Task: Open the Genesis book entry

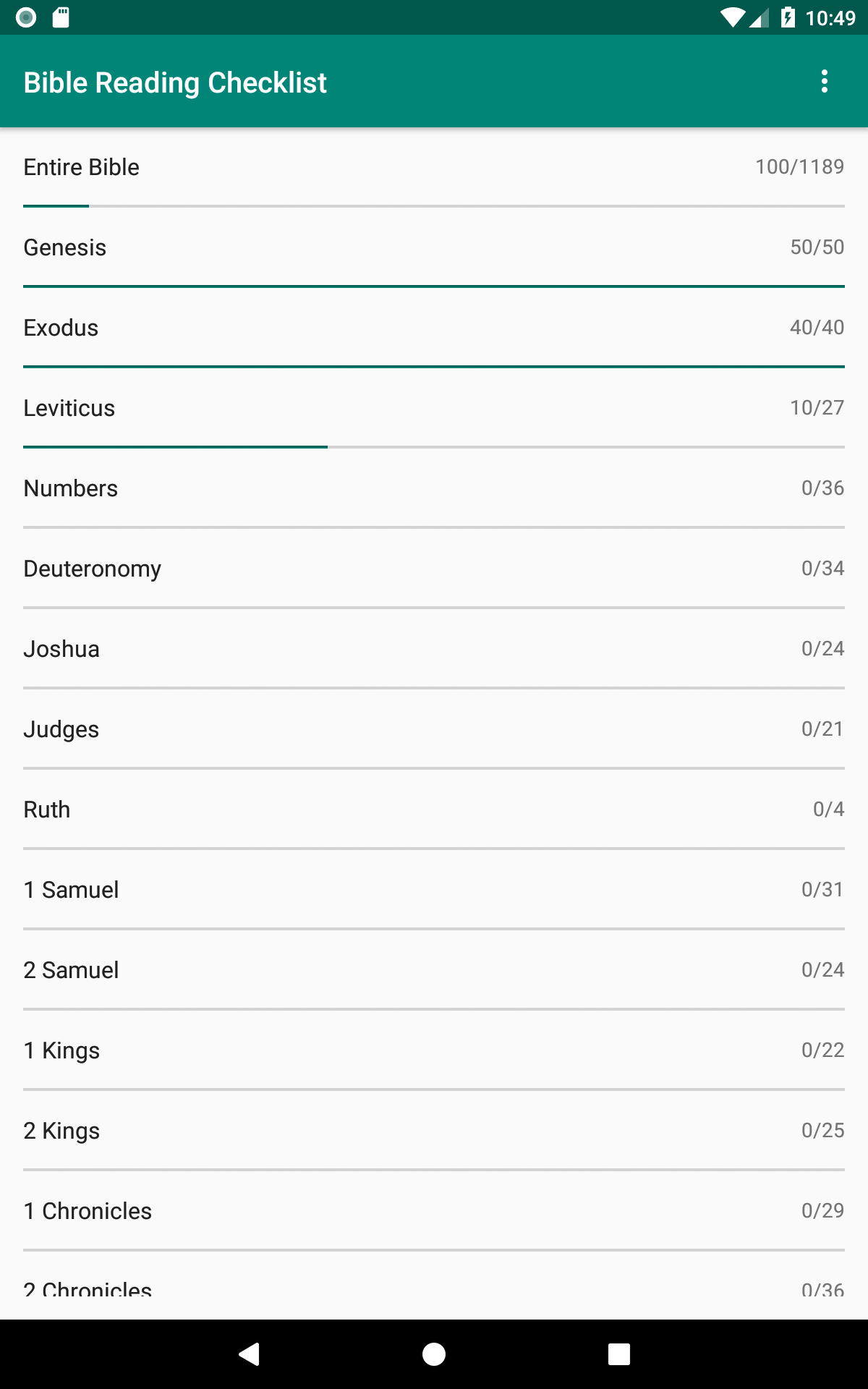Action: point(434,247)
